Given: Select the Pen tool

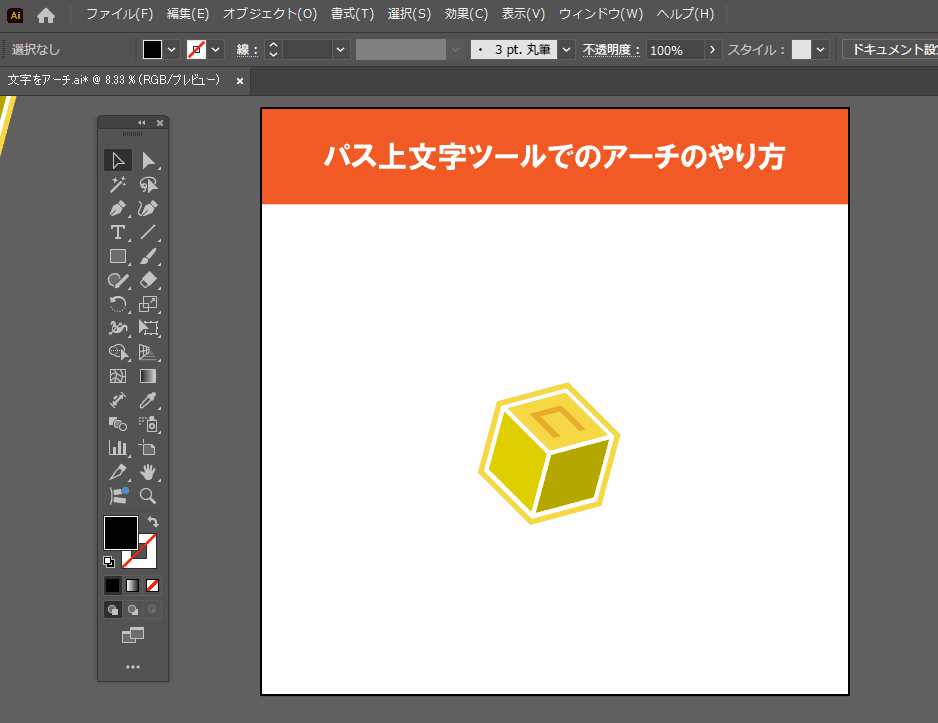Looking at the screenshot, I should pyautogui.click(x=118, y=209).
